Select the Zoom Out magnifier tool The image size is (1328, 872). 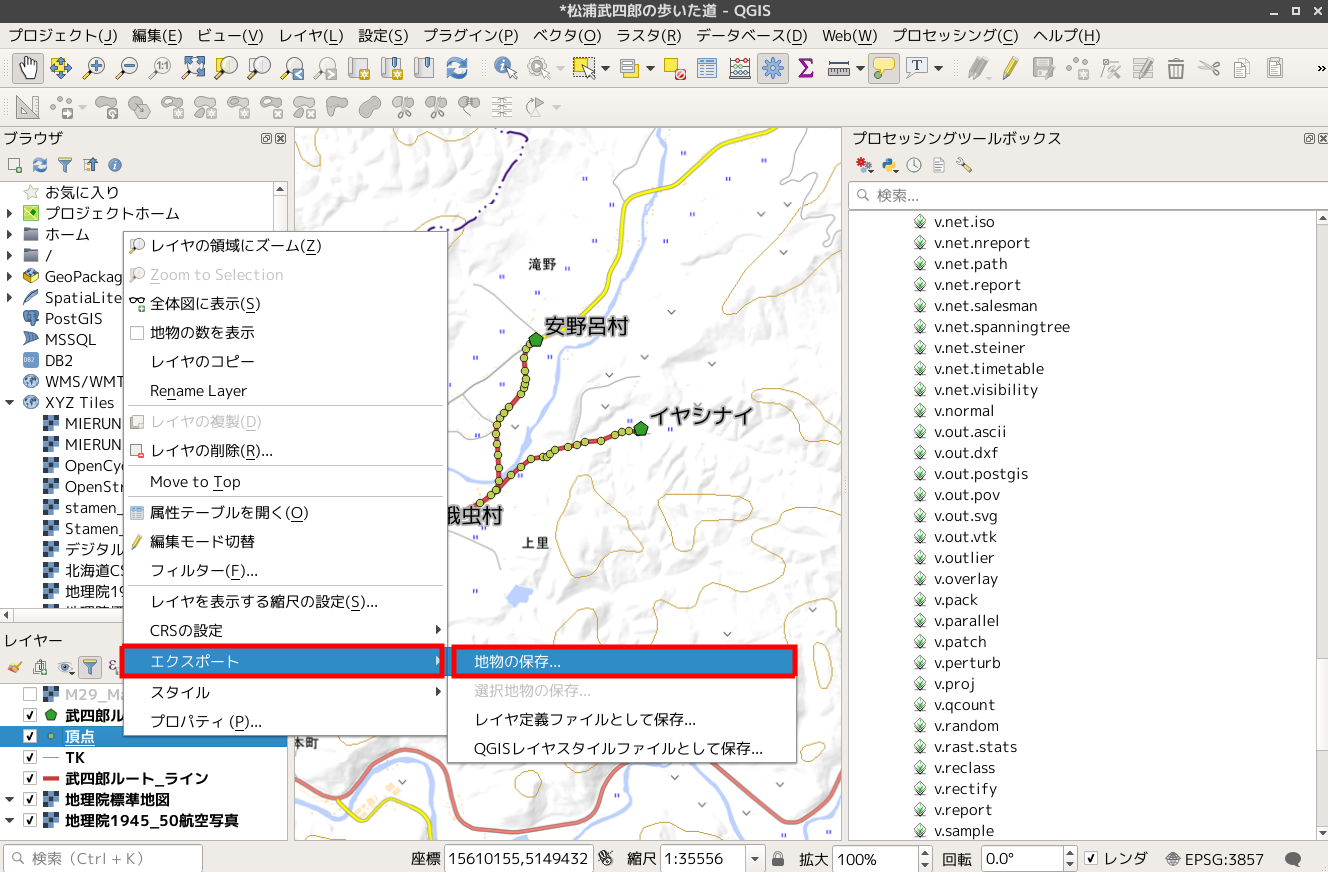point(127,68)
